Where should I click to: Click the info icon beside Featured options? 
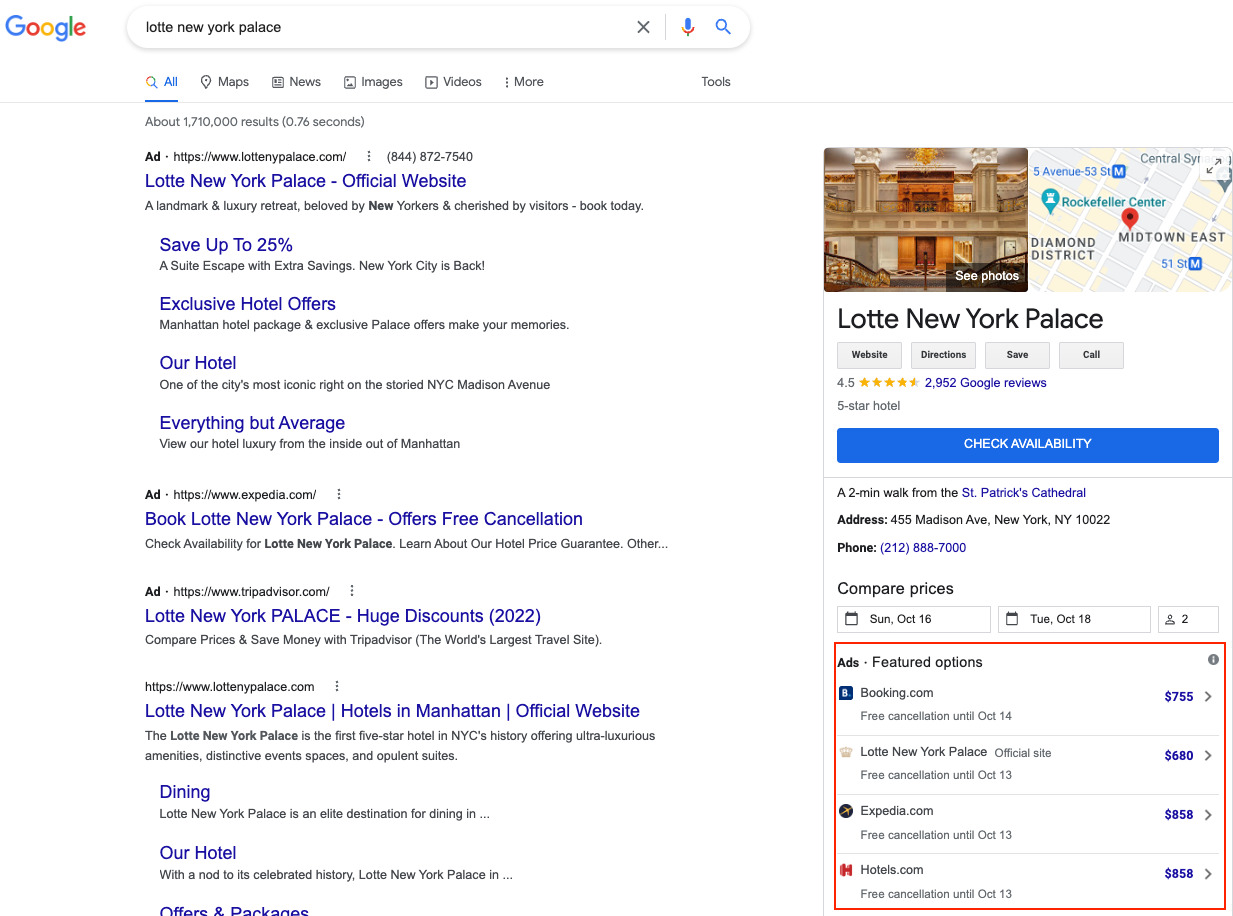coord(1213,660)
